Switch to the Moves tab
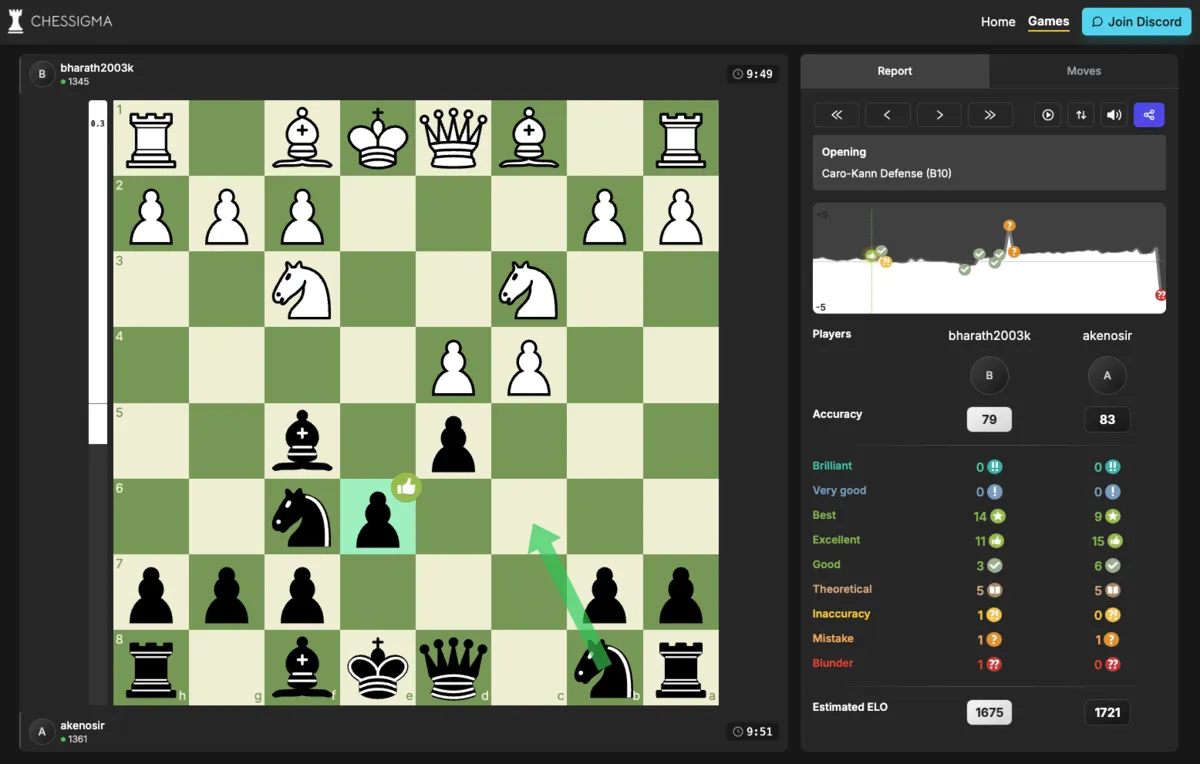Viewport: 1200px width, 764px height. tap(1083, 71)
